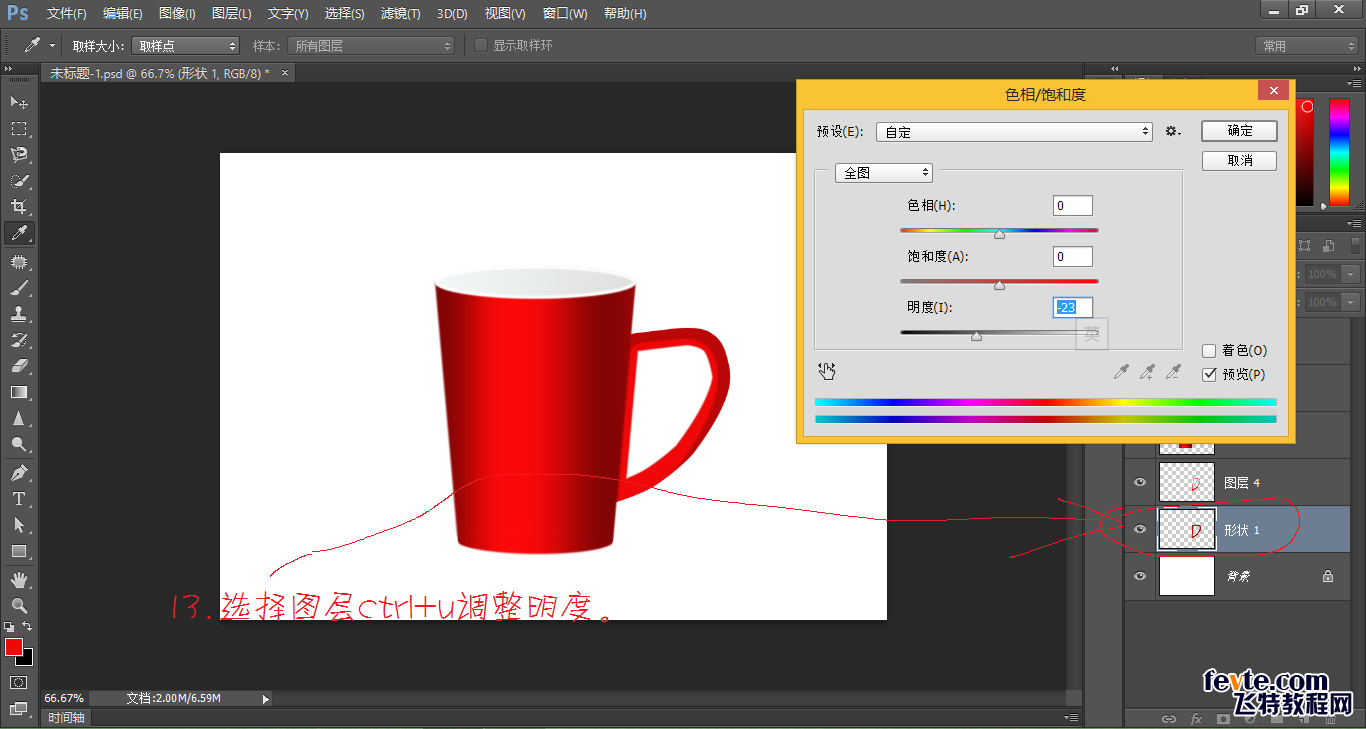Image resolution: width=1366 pixels, height=729 pixels.
Task: Click the 时间轴 panel tab
Action: [x=67, y=717]
